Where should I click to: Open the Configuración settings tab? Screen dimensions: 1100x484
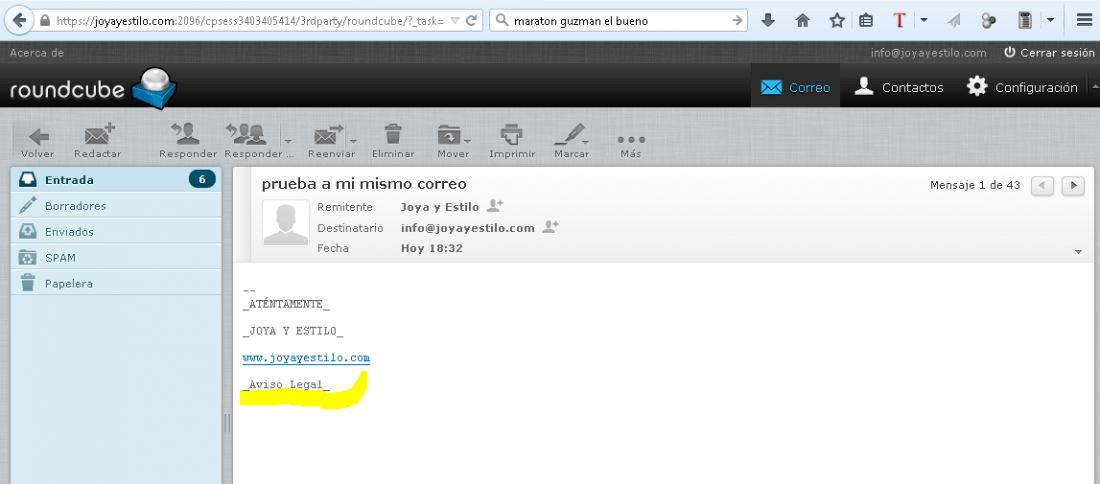point(1021,87)
